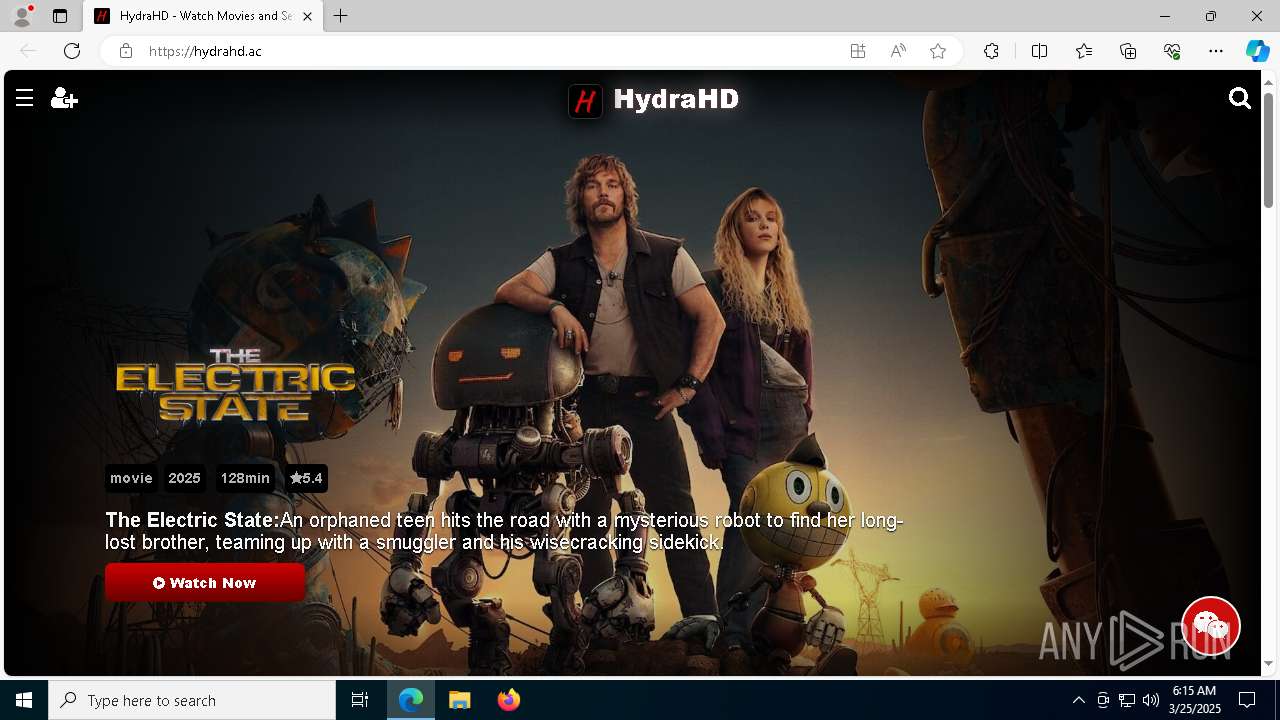The image size is (1280, 720).
Task: View site info lock icon
Action: coord(126,51)
